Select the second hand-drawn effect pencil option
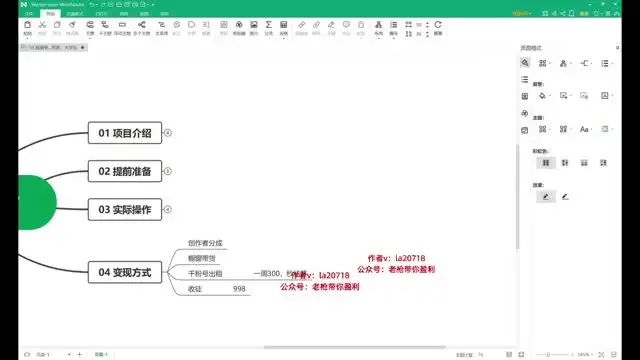Image resolution: width=640 pixels, height=360 pixels. (565, 197)
